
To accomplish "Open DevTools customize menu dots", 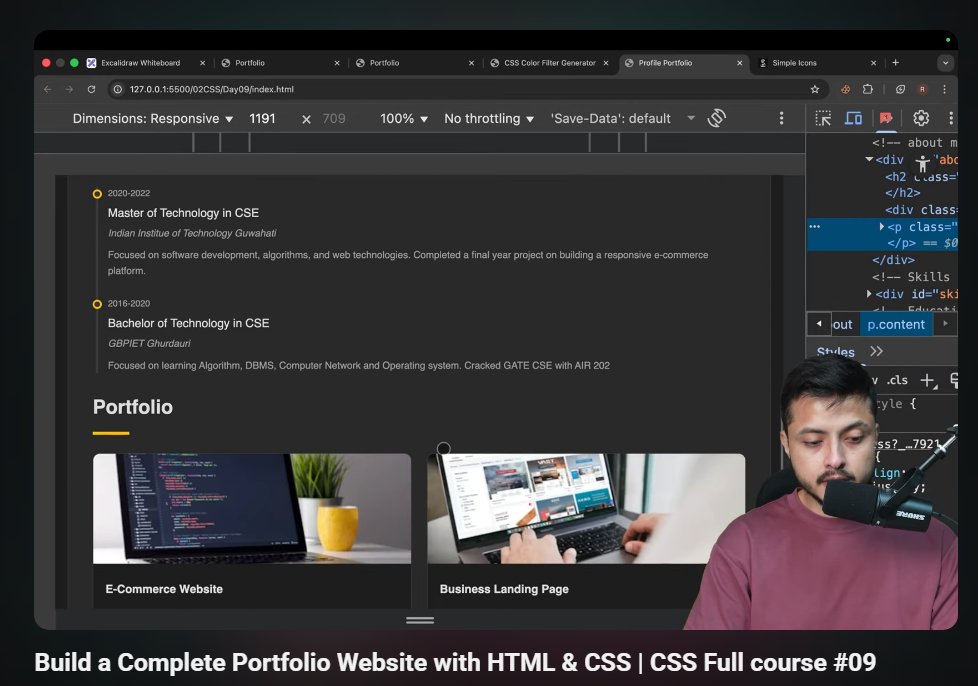I will point(951,118).
